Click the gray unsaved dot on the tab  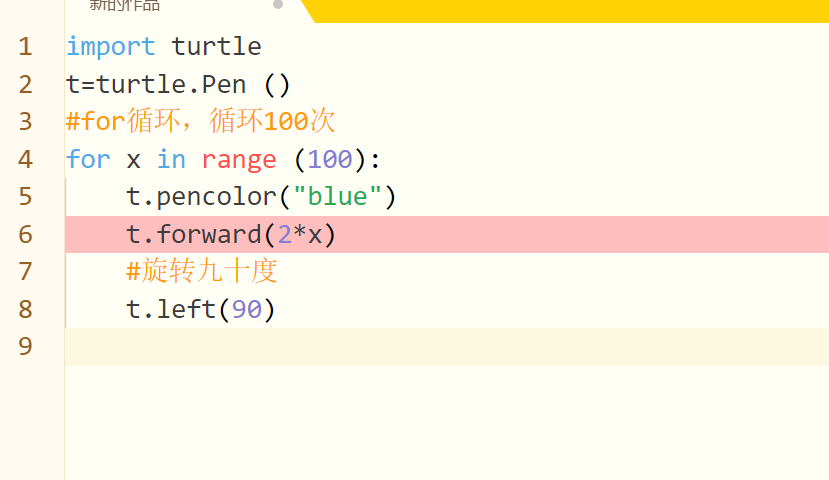[x=278, y=5]
